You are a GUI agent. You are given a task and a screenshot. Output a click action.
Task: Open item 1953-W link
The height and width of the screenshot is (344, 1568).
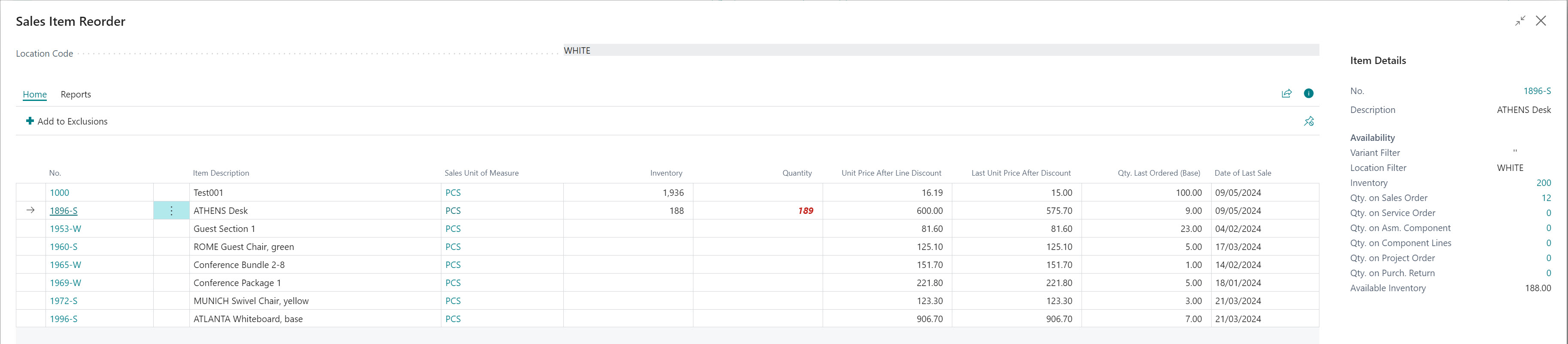(x=65, y=229)
